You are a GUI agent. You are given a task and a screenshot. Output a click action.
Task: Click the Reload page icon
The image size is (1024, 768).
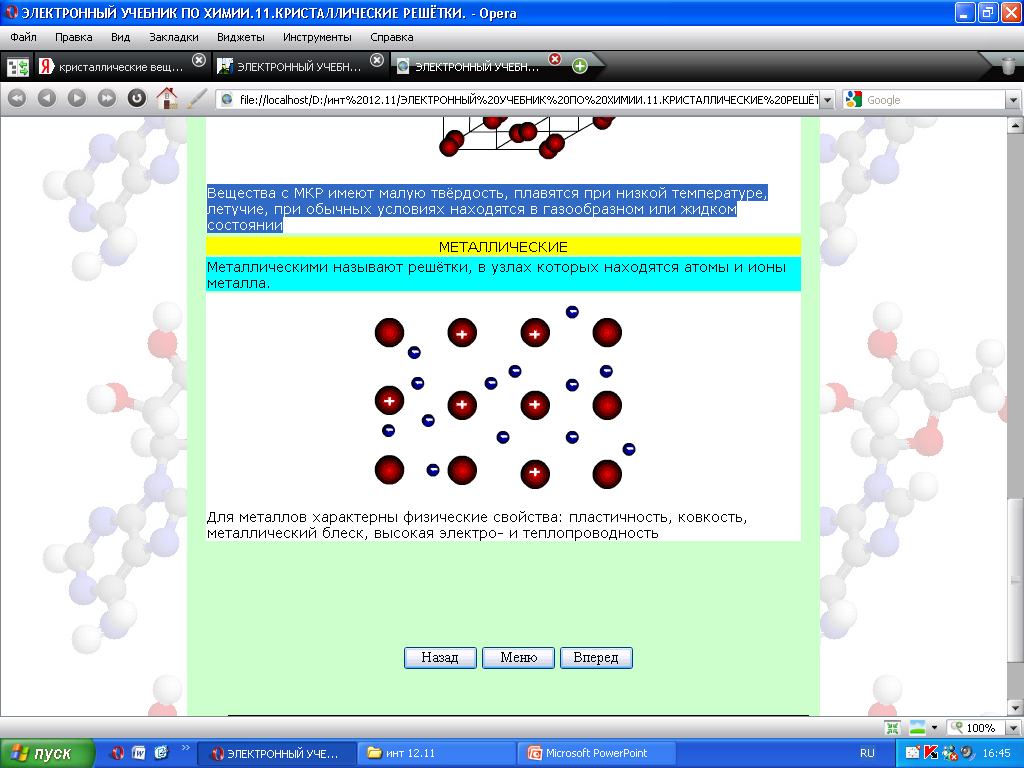tap(136, 98)
